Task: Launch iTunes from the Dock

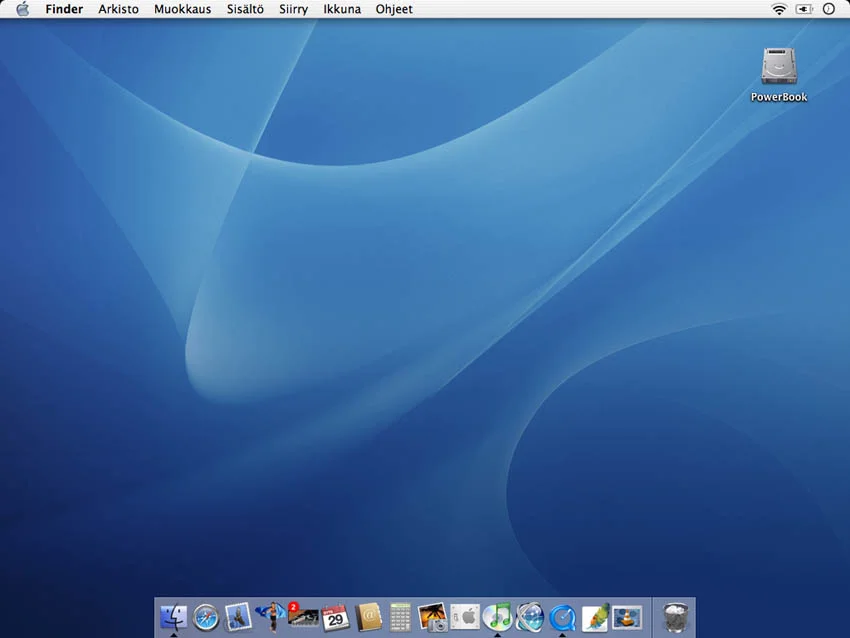Action: point(497,616)
